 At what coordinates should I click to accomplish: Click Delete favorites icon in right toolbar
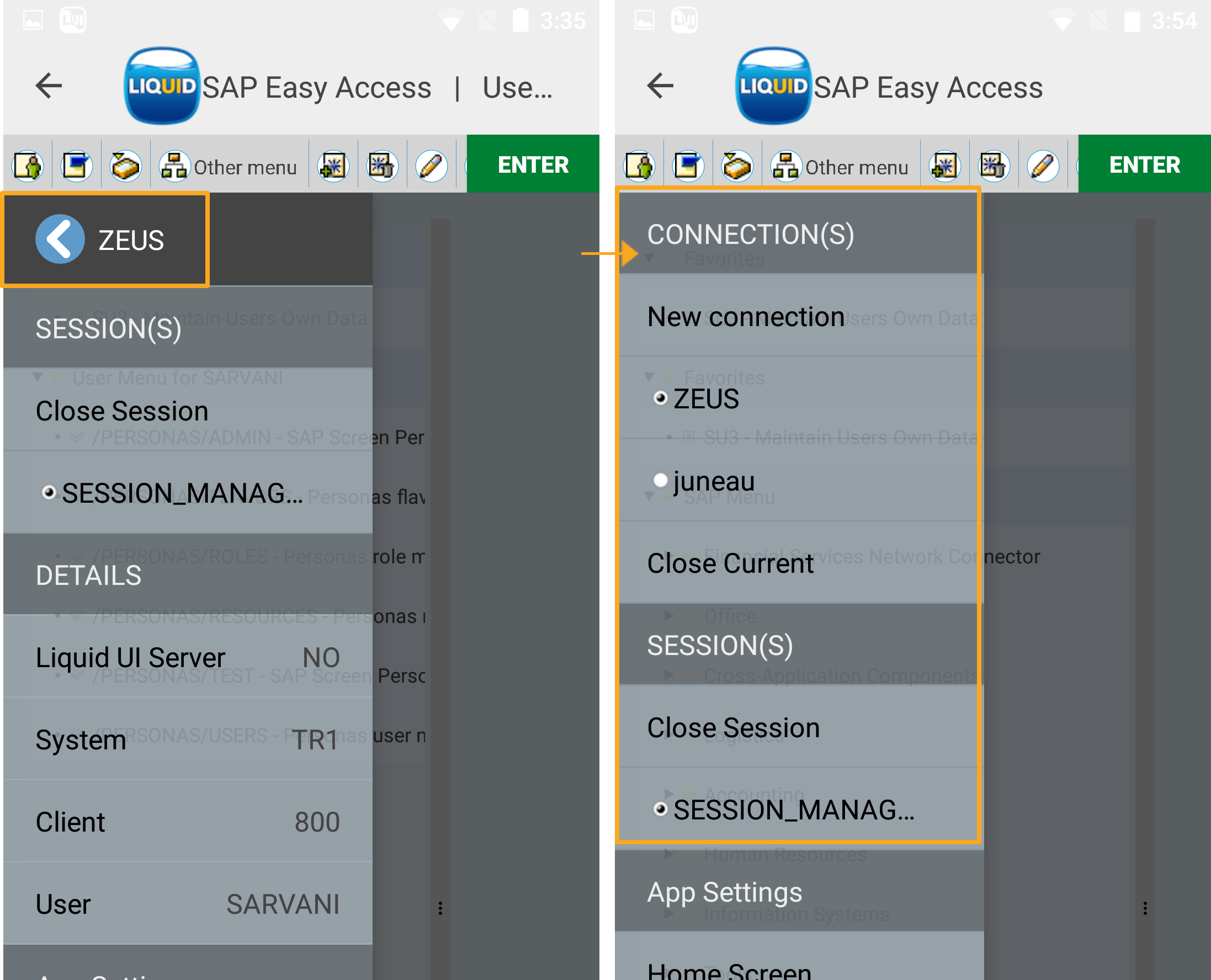click(994, 166)
